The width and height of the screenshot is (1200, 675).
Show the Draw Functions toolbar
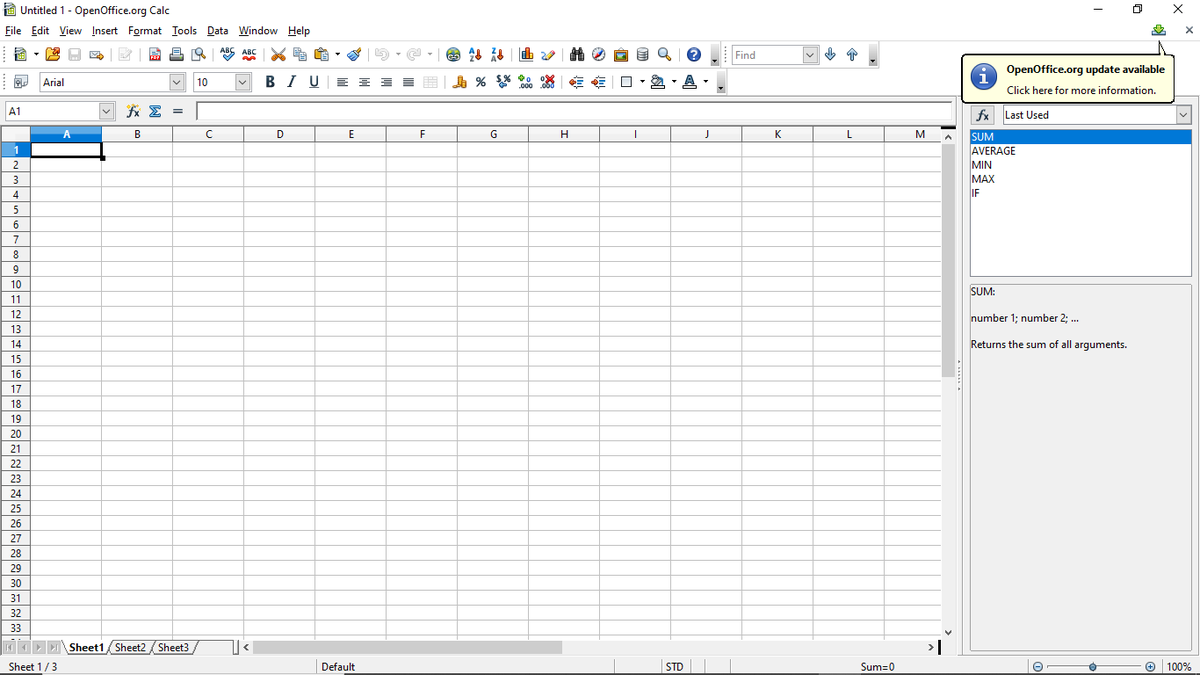pyautogui.click(x=547, y=55)
